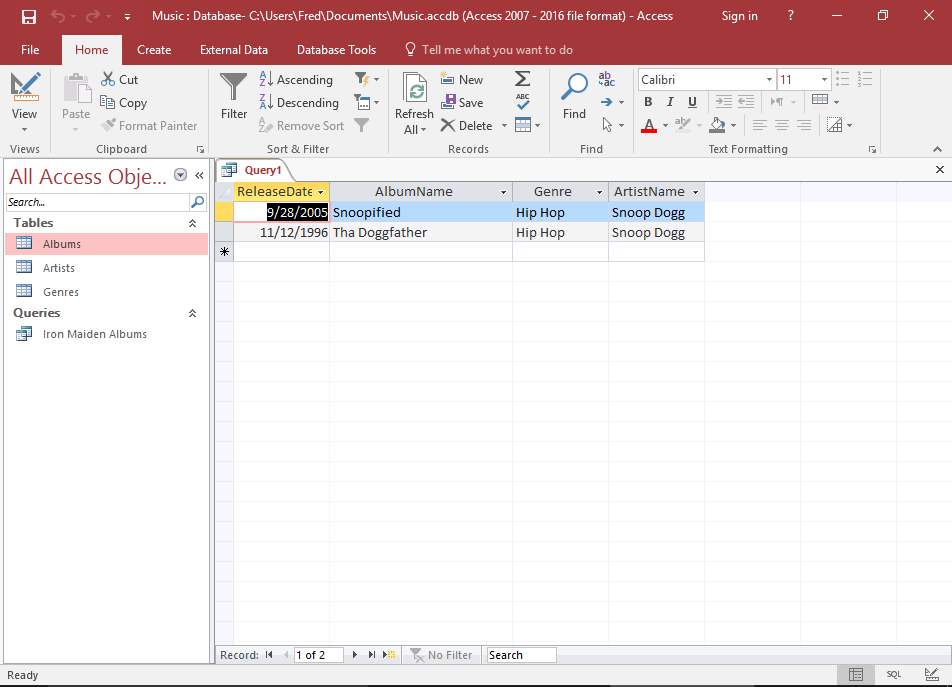This screenshot has width=952, height=687.
Task: Click the Replace icon in the Find group
Action: tap(607, 79)
